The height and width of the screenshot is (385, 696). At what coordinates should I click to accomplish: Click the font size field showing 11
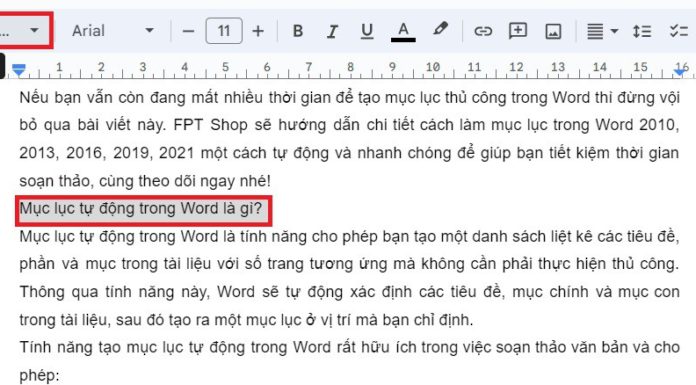coord(224,31)
